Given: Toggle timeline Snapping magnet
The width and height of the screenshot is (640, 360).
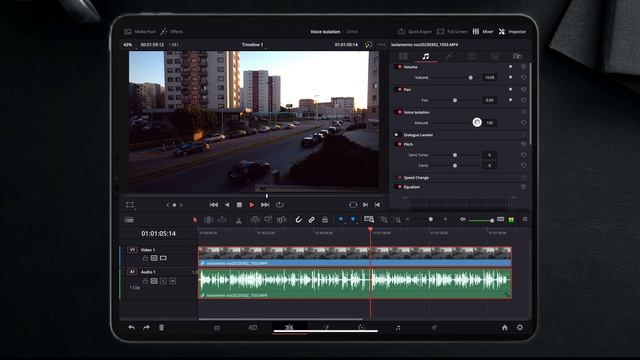Looking at the screenshot, I should pyautogui.click(x=298, y=220).
